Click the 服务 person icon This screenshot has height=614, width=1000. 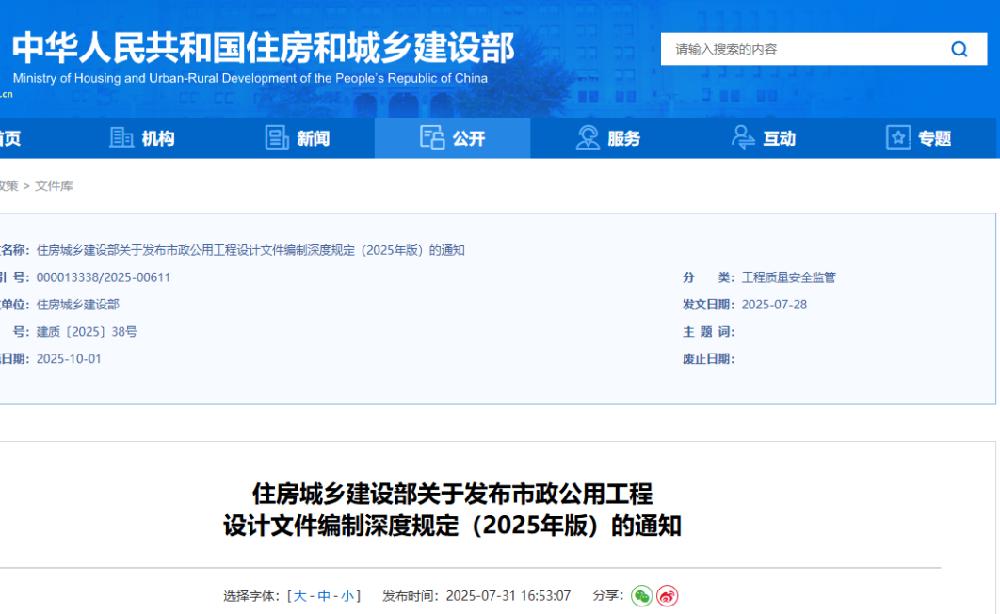[x=587, y=138]
